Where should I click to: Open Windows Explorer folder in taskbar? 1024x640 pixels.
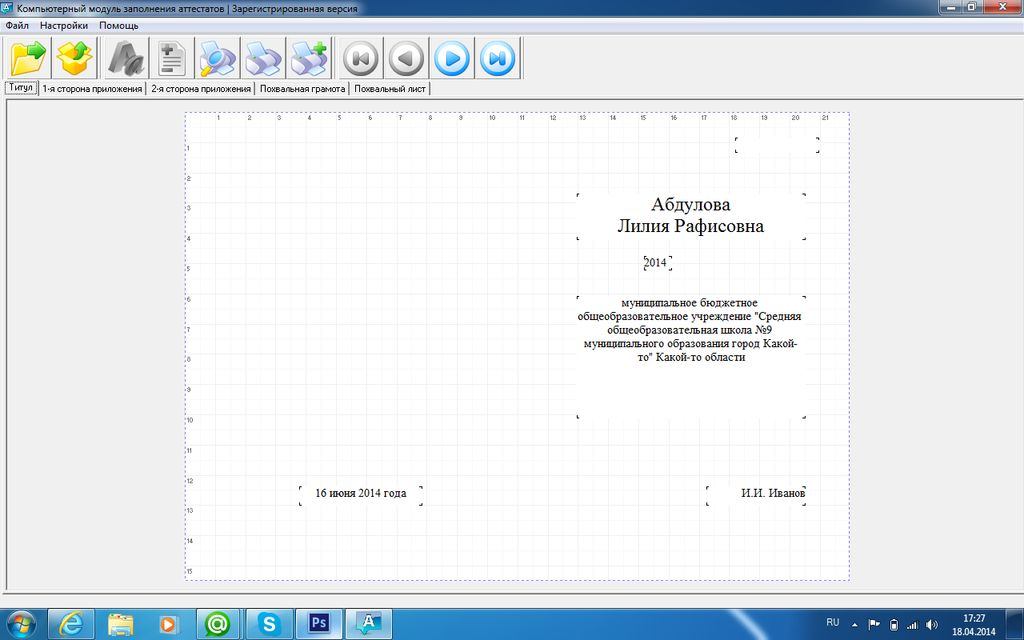(x=121, y=624)
